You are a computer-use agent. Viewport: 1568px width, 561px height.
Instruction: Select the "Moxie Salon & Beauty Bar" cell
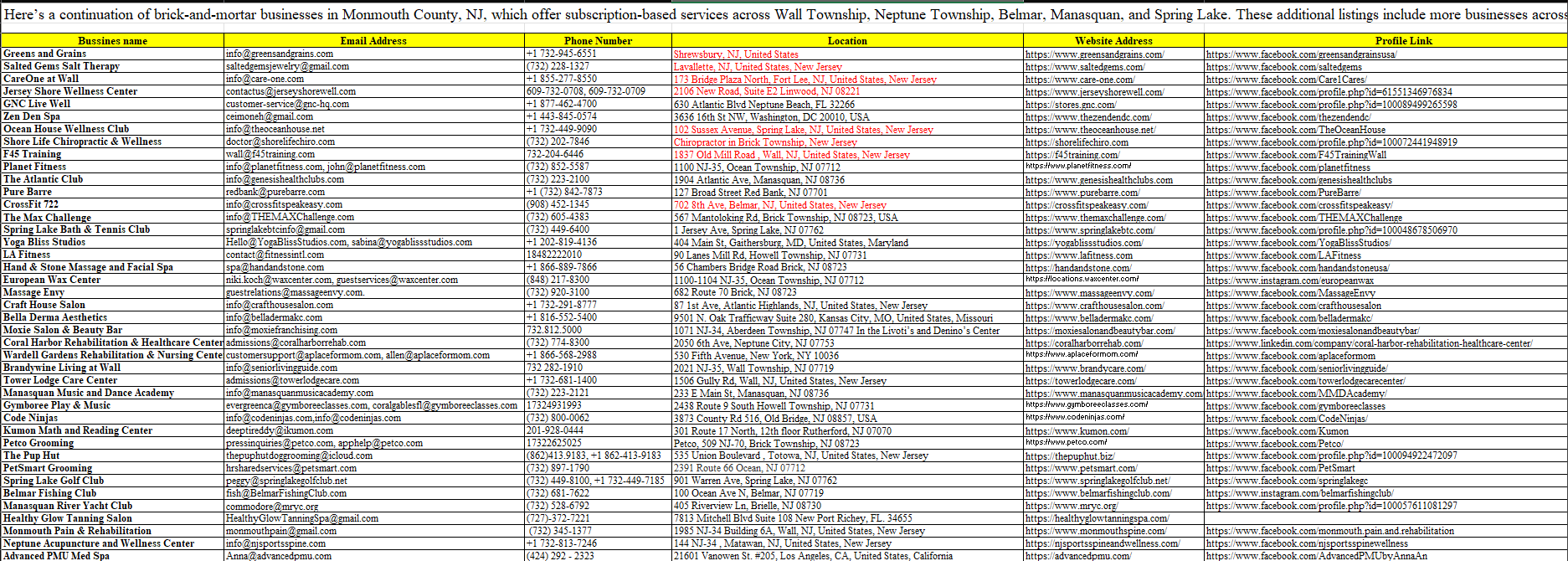[112, 330]
